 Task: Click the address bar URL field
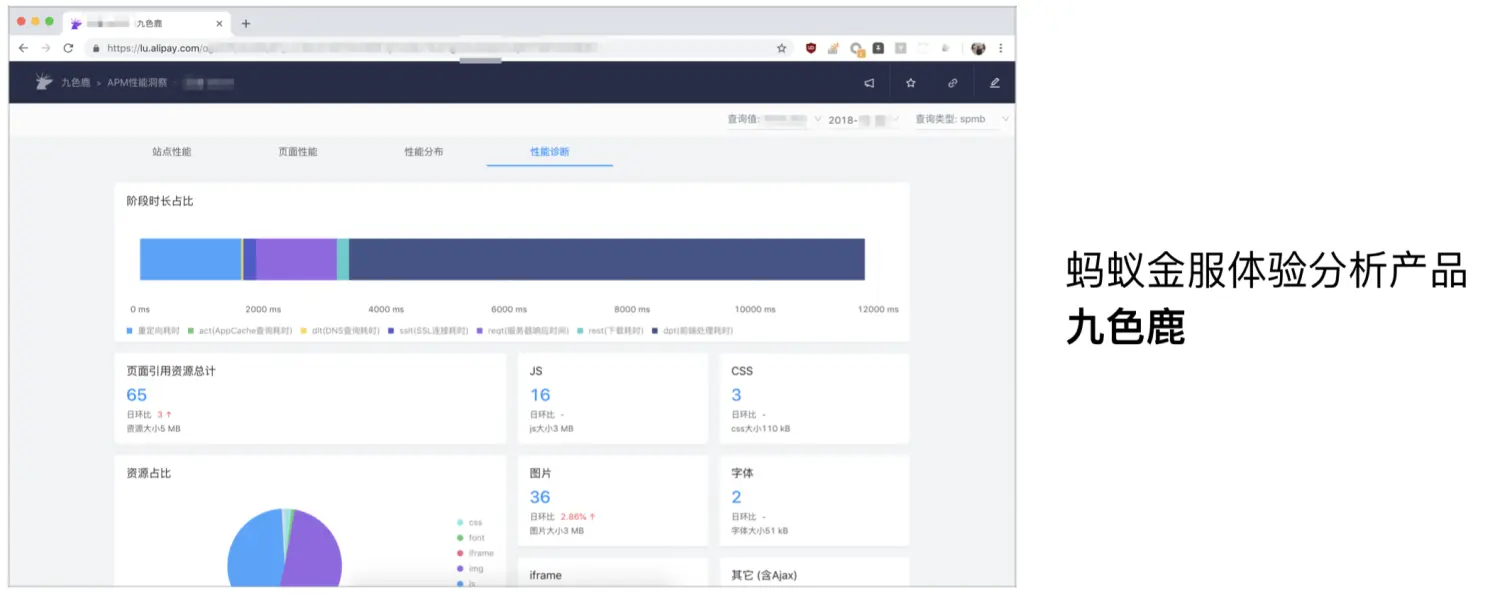point(440,48)
